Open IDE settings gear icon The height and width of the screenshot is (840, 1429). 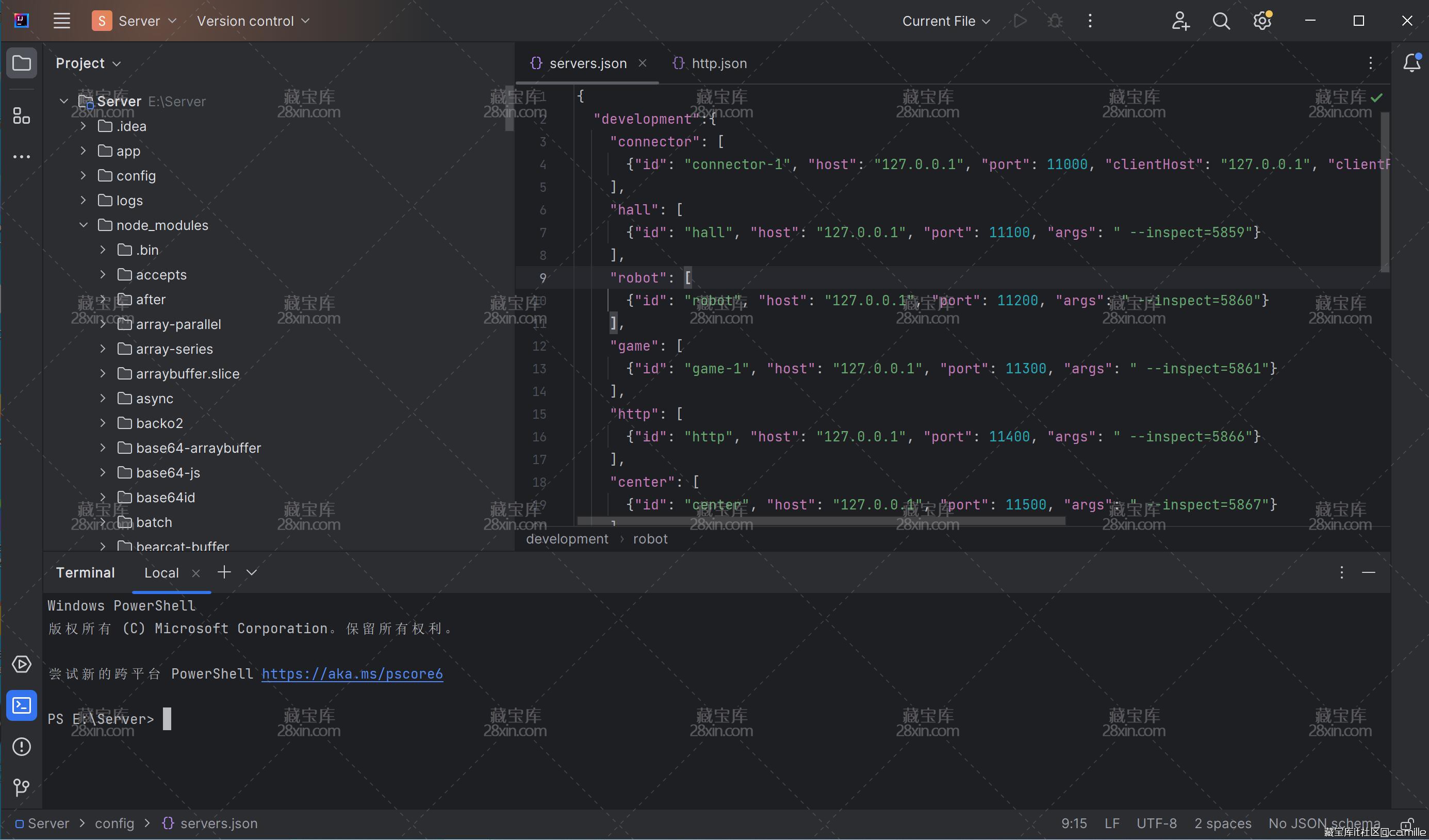1262,21
